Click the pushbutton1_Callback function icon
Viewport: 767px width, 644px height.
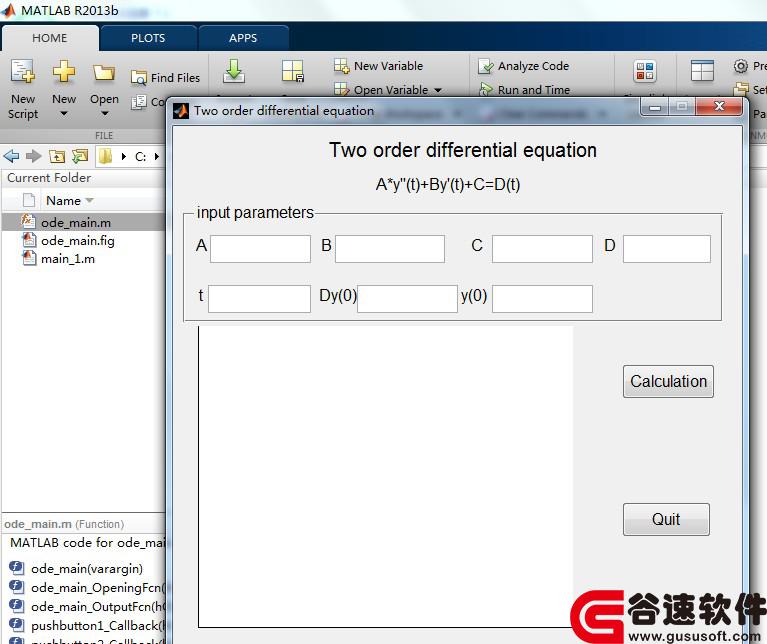pos(16,625)
